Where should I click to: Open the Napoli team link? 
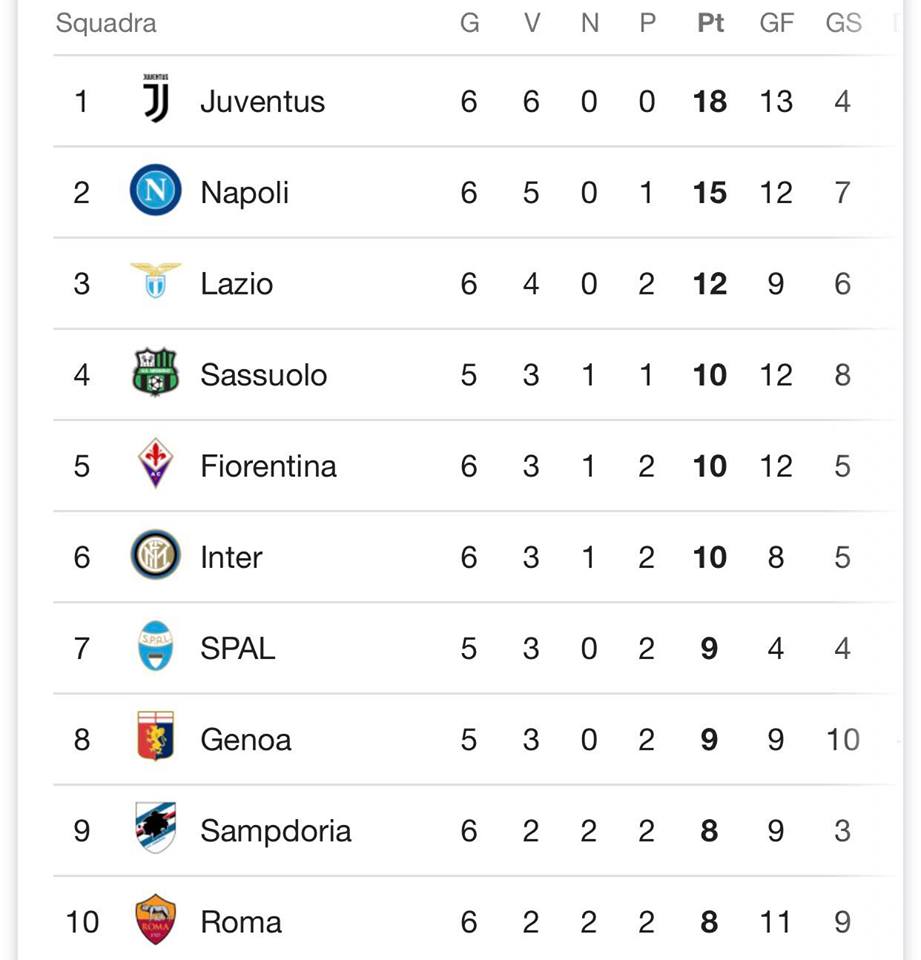pos(244,192)
